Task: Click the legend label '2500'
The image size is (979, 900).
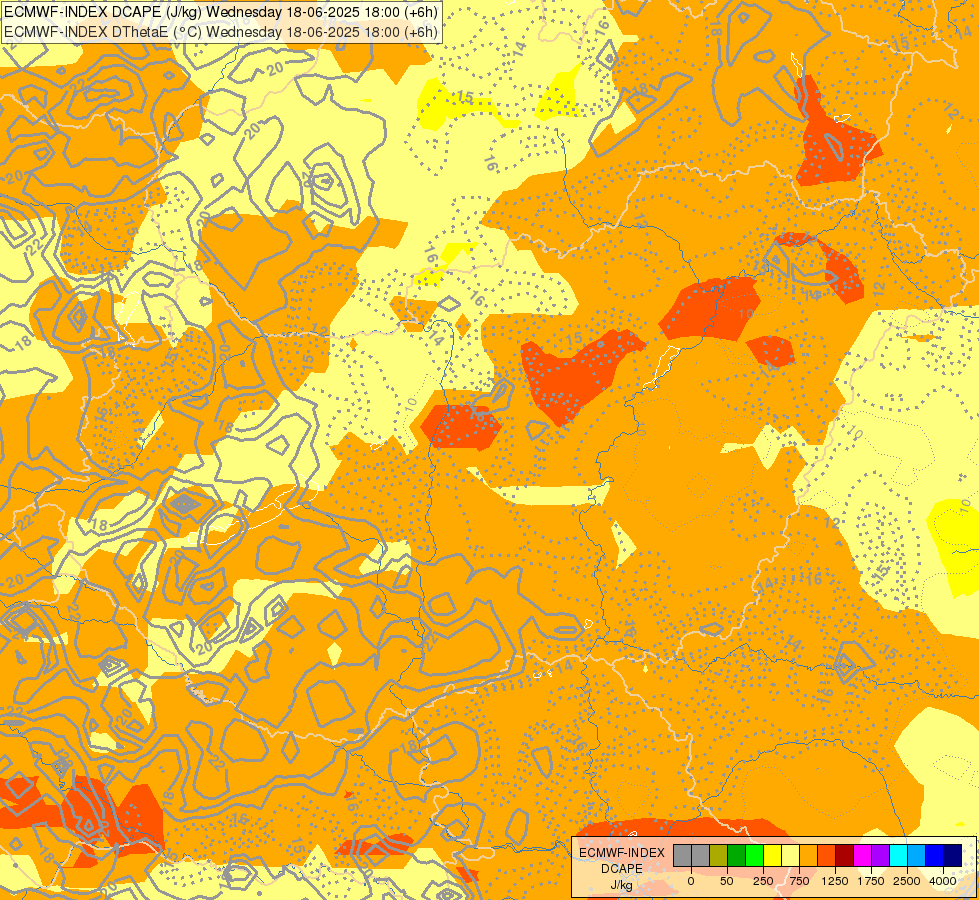Action: (907, 881)
